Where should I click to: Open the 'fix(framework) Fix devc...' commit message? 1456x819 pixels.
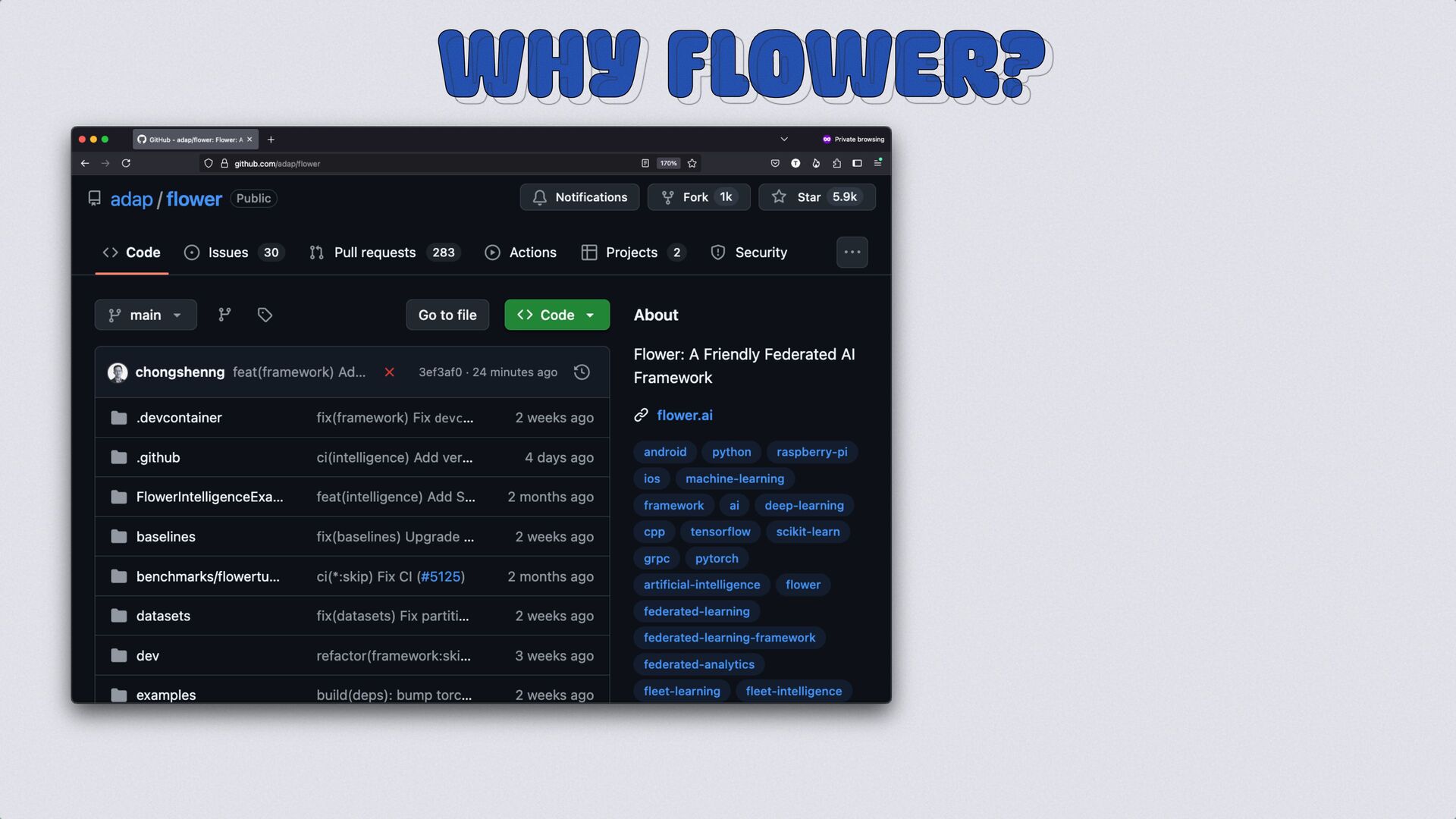pyautogui.click(x=394, y=418)
